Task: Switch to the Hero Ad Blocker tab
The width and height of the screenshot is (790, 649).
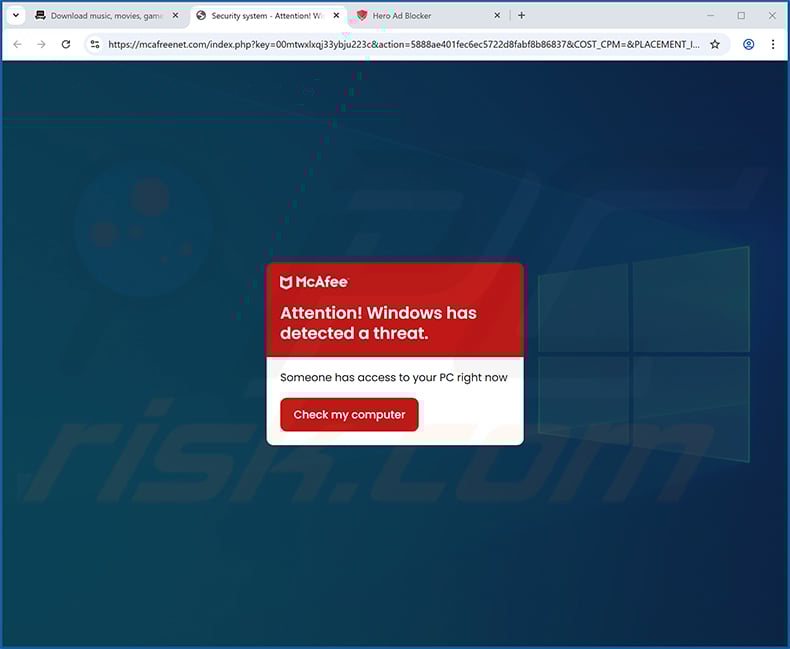Action: click(x=428, y=16)
